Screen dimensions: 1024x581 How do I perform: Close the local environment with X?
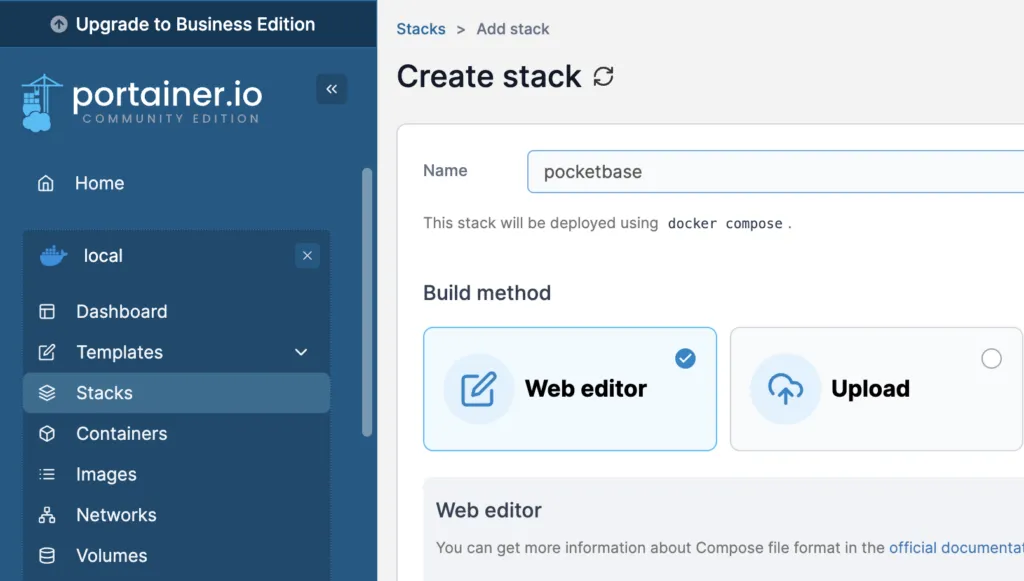point(307,256)
